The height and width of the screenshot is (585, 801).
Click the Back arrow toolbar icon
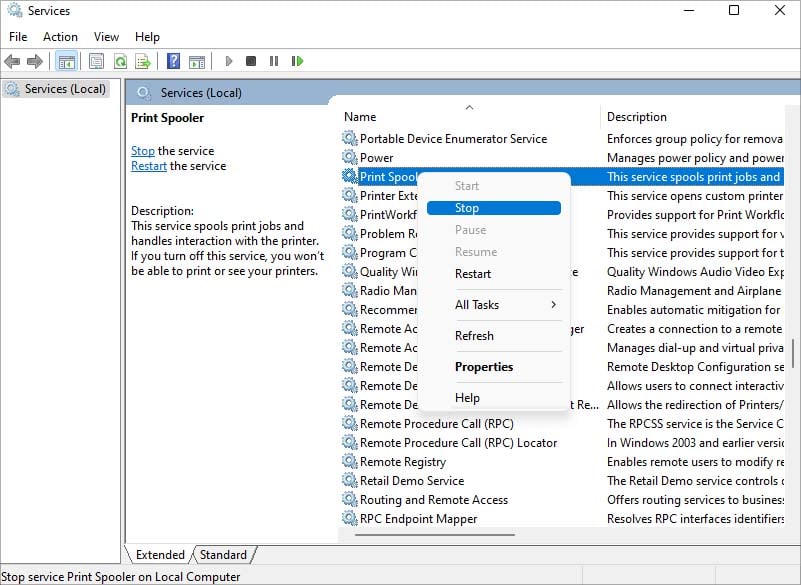[13, 61]
